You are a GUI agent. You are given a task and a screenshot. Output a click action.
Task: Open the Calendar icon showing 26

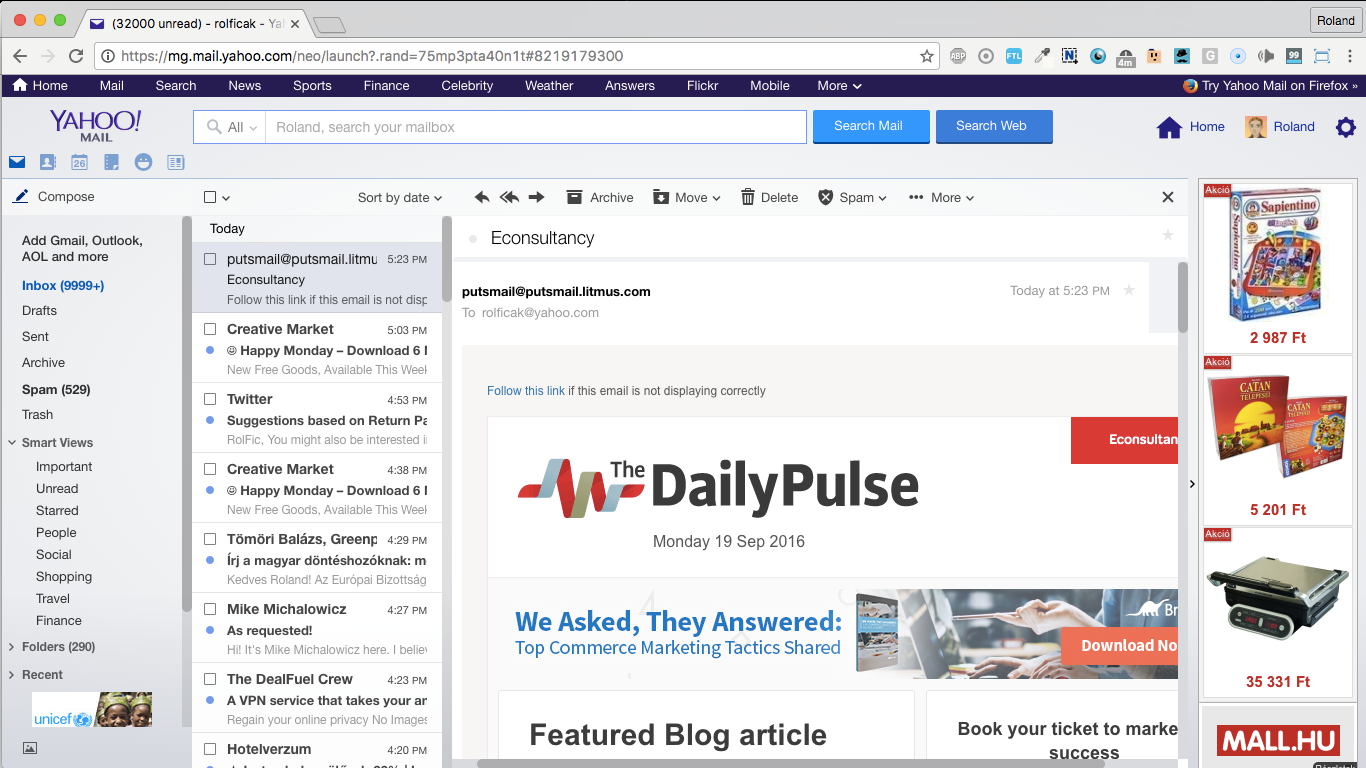79,161
